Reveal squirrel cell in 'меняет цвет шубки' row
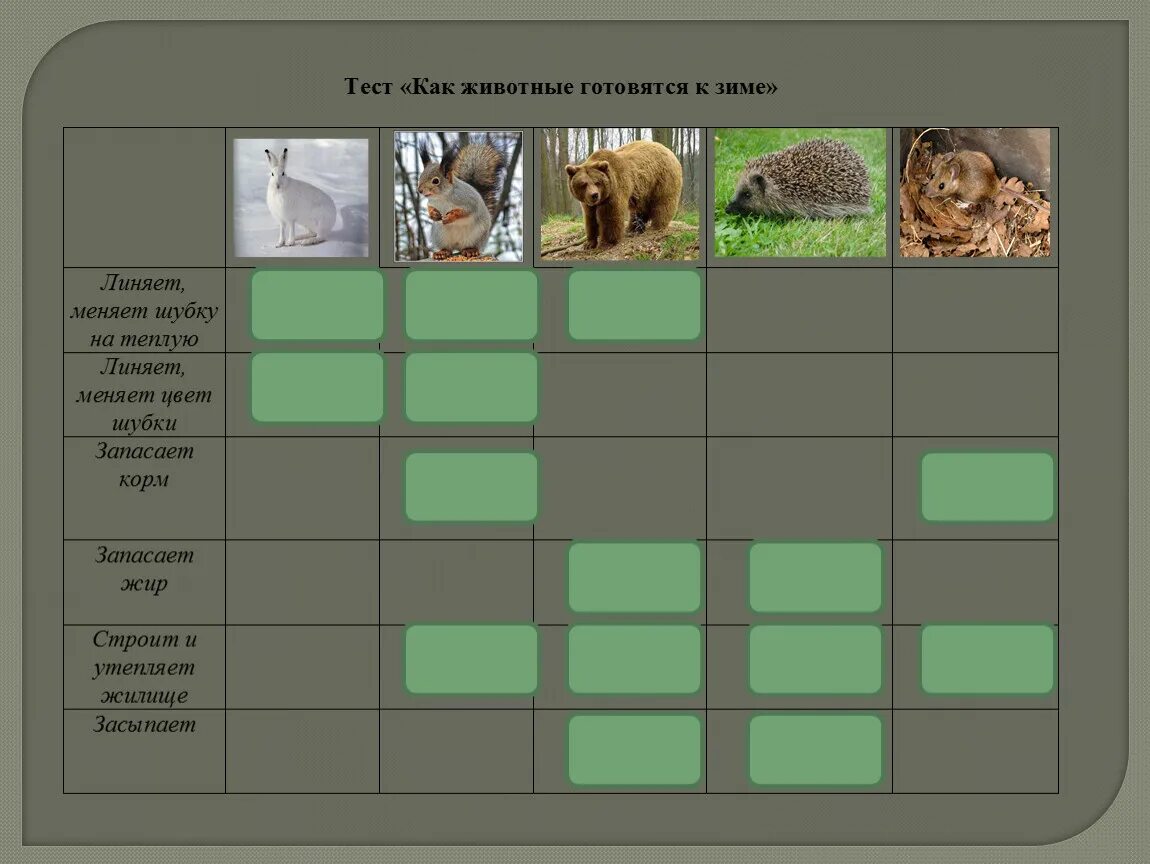The height and width of the screenshot is (864, 1150). 472,387
